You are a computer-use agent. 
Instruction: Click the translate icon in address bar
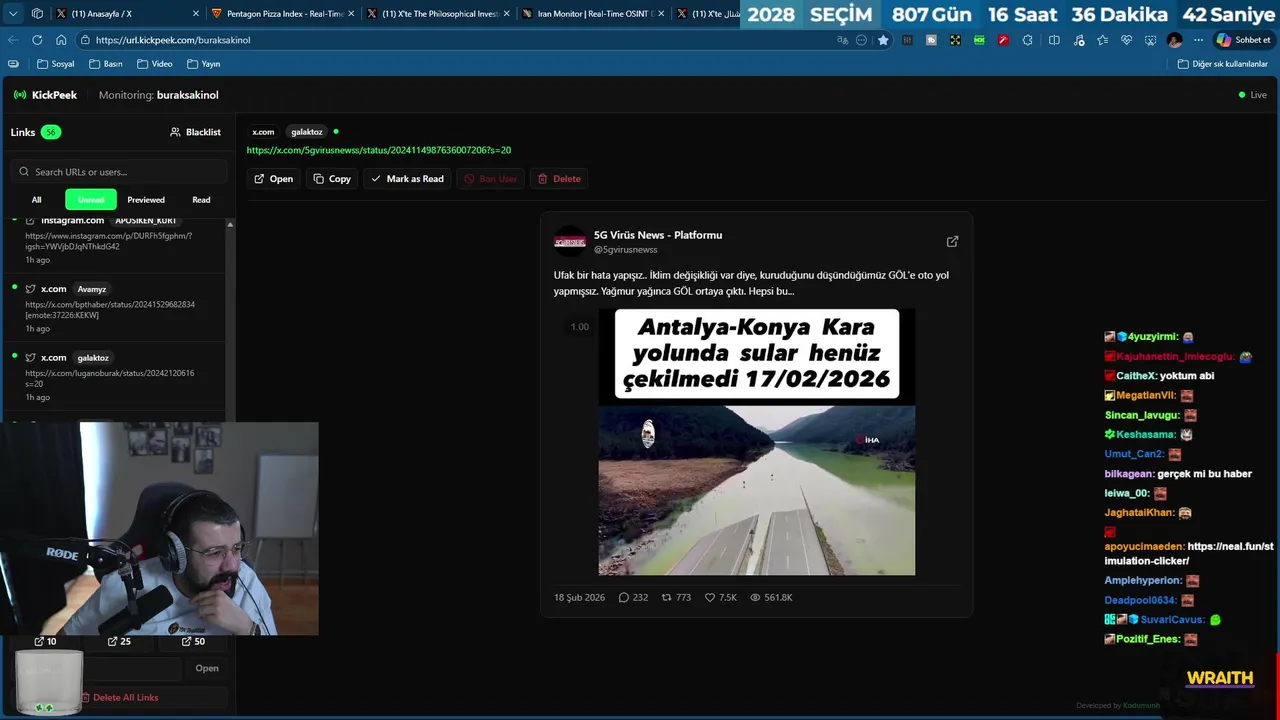click(x=843, y=40)
